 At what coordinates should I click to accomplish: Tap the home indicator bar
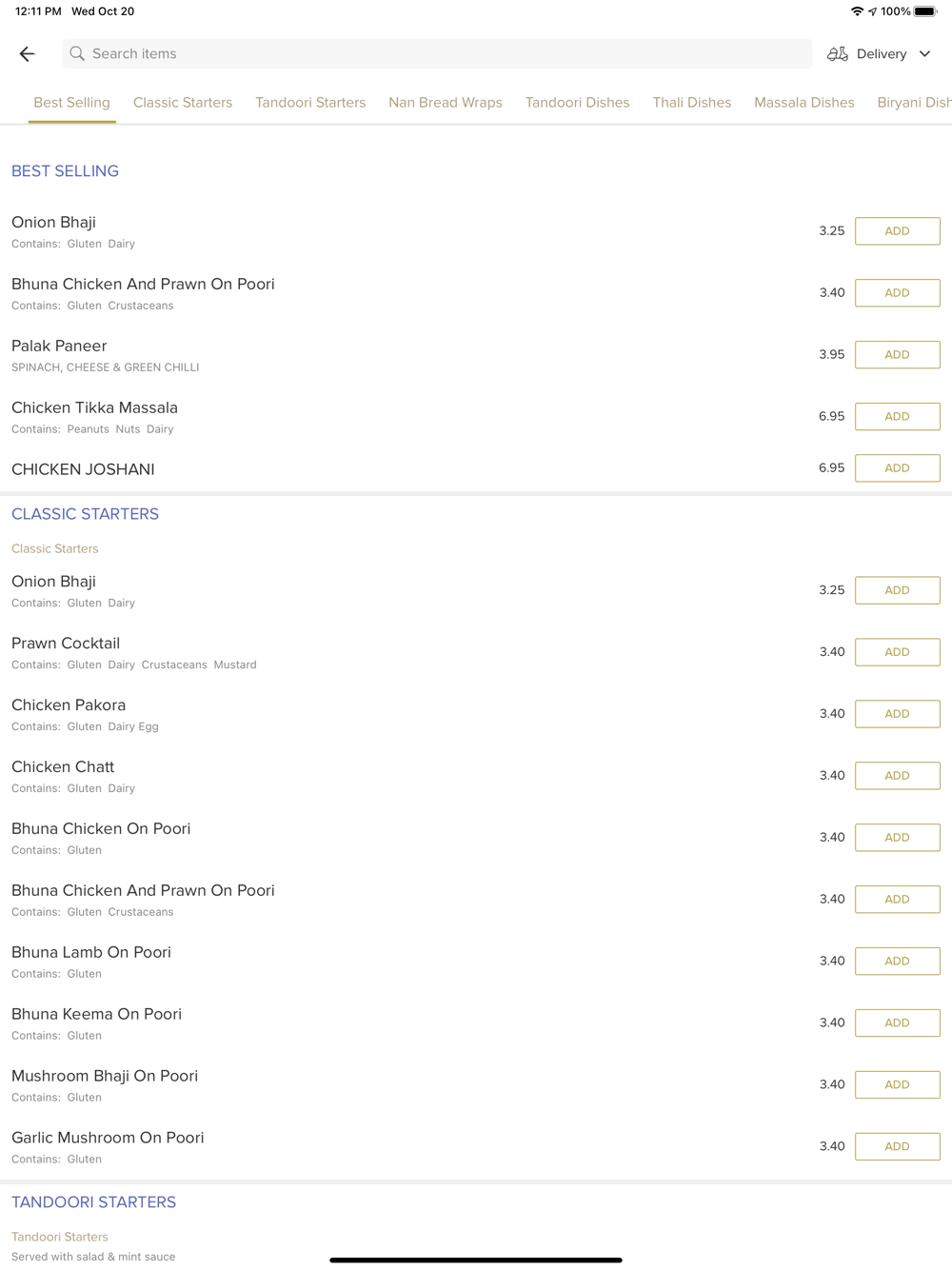tap(476, 1260)
